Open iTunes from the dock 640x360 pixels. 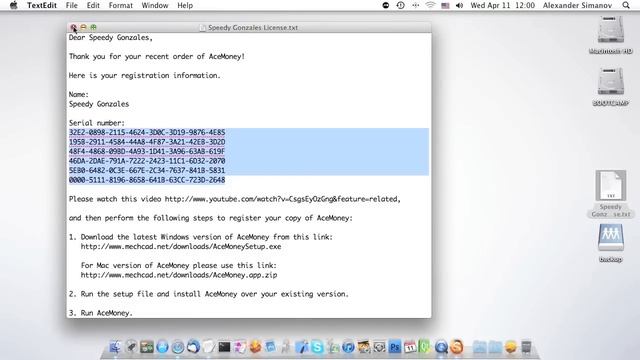348,347
